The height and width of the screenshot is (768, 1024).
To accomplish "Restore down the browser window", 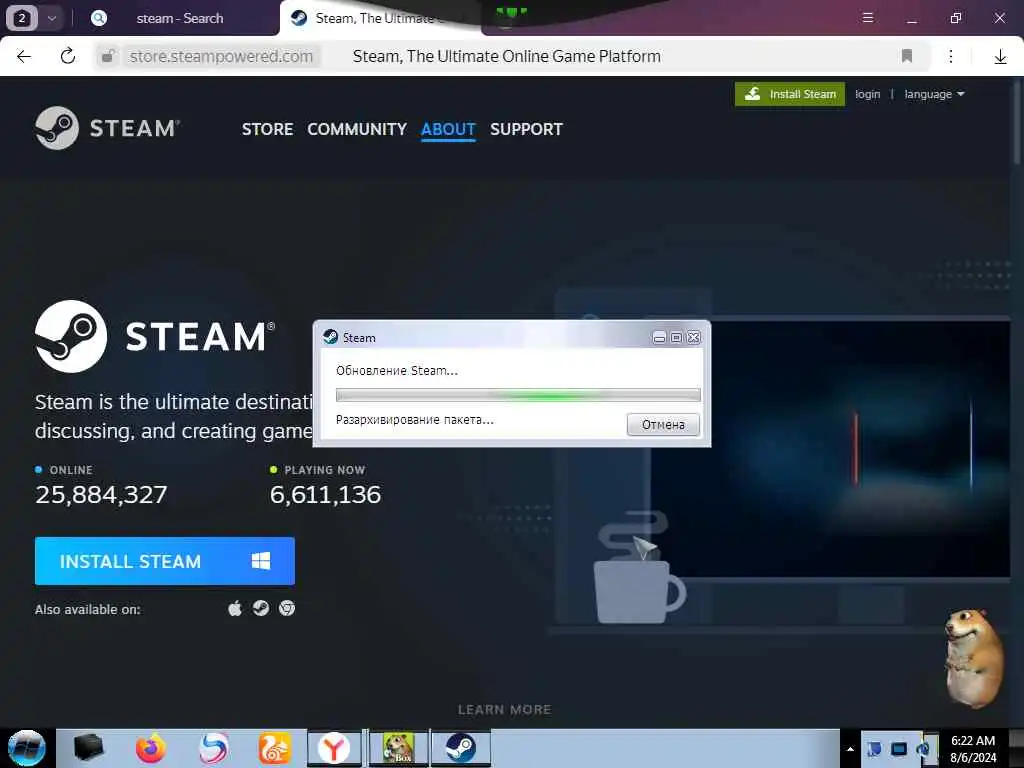I will pos(956,18).
